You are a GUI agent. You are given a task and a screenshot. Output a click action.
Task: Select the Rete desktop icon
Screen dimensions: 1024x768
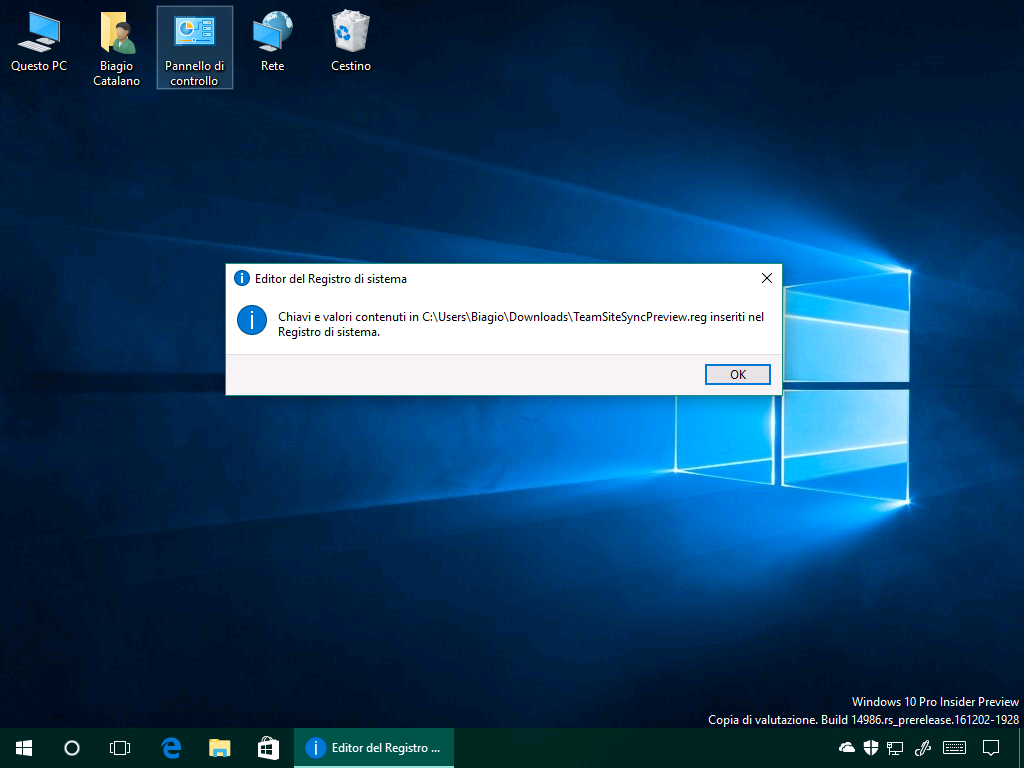coord(272,42)
